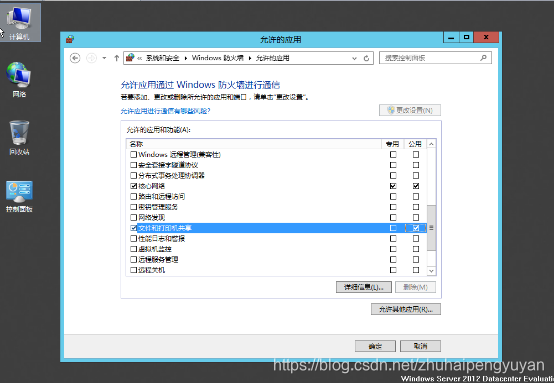Uncheck 核心网络 in the 专用 column
Viewport: 554px width, 384px height.
click(x=393, y=186)
